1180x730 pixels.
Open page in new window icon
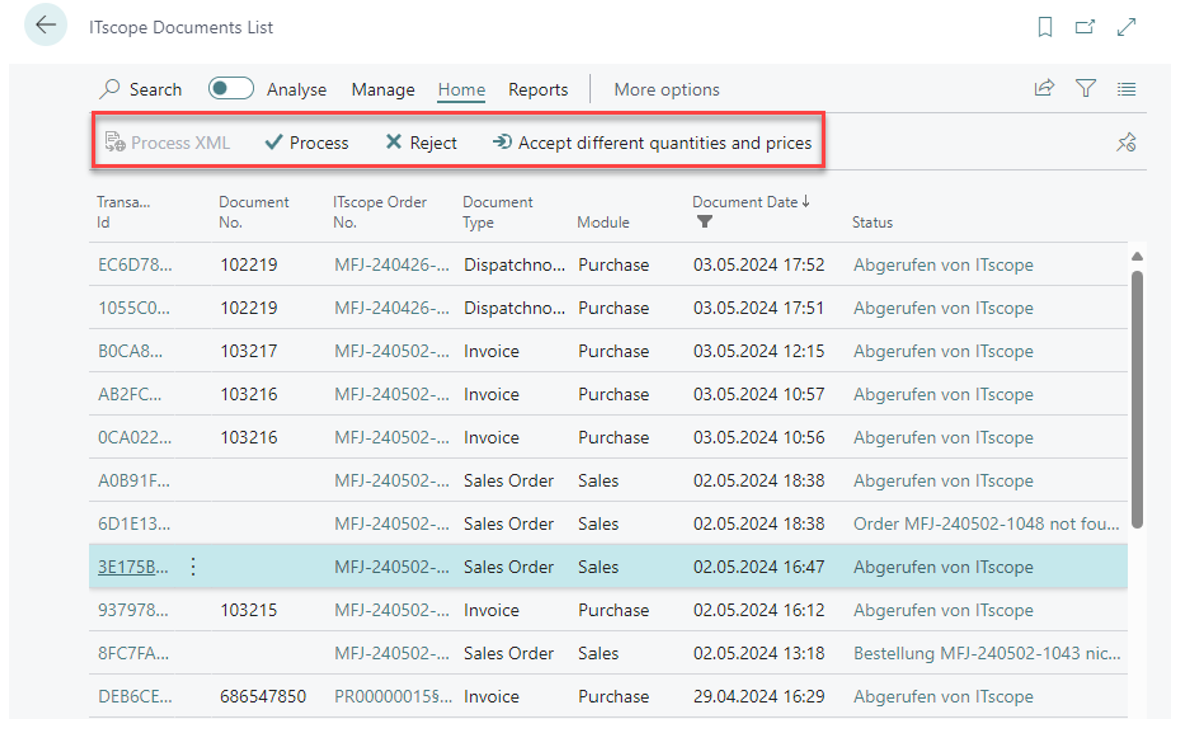pyautogui.click(x=1085, y=28)
